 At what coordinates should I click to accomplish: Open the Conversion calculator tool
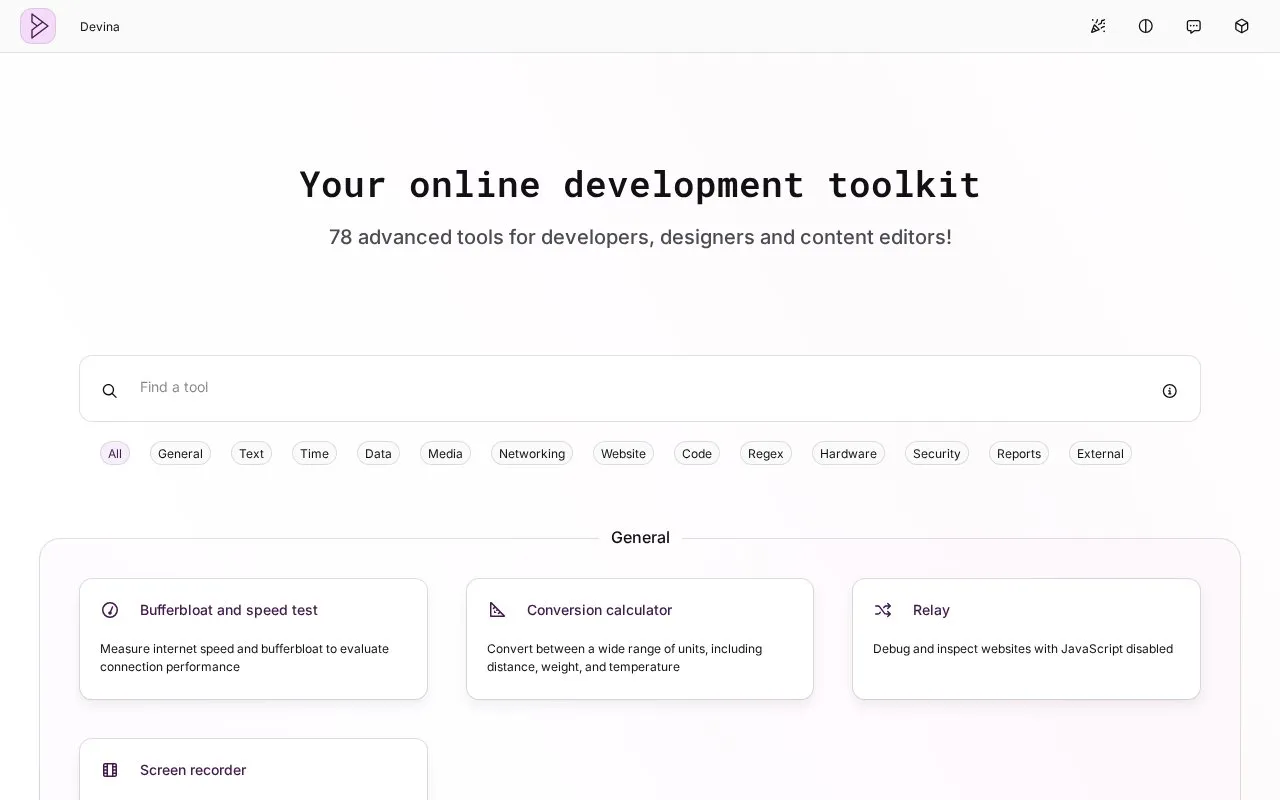[x=640, y=639]
